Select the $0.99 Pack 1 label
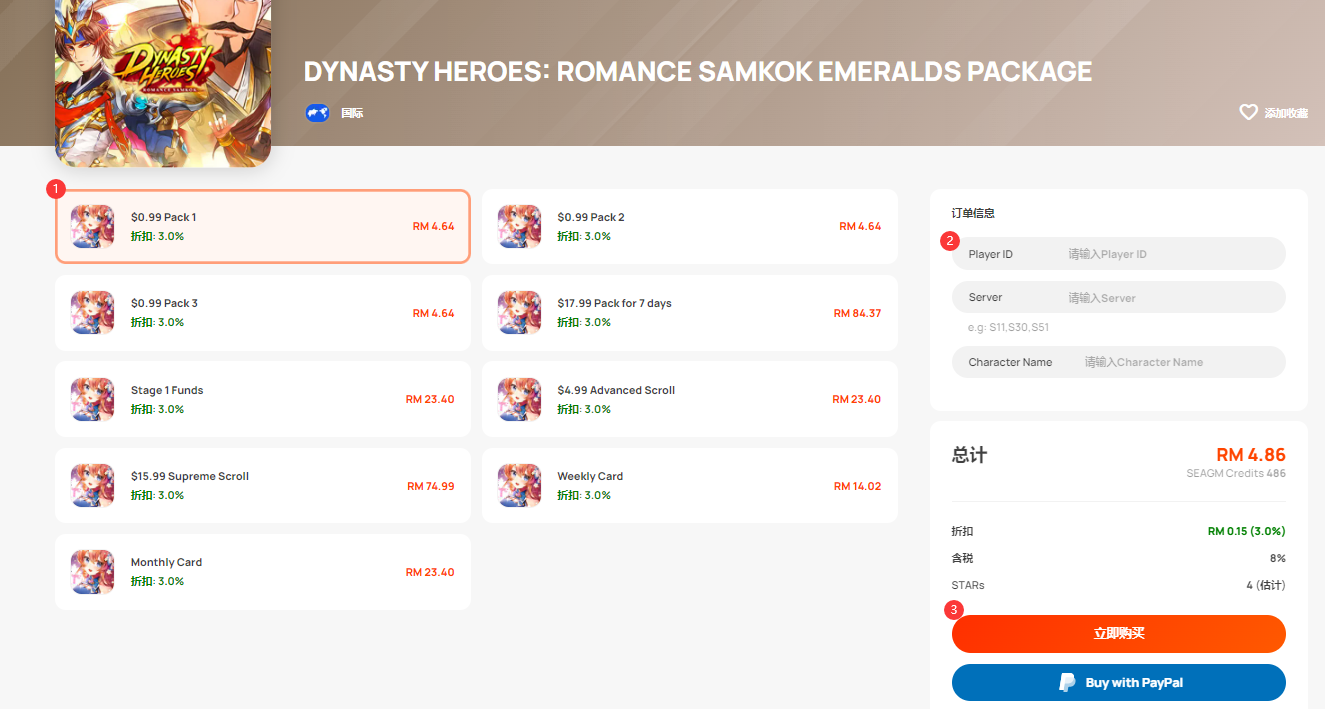 click(x=163, y=217)
